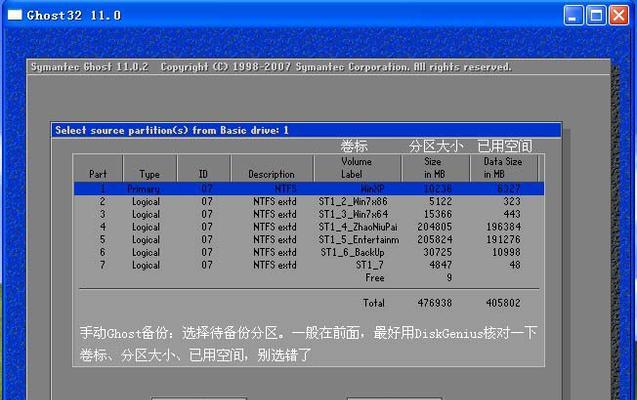The image size is (637, 400).
Task: Select partition 7 labeled ST1_7
Action: click(x=309, y=265)
